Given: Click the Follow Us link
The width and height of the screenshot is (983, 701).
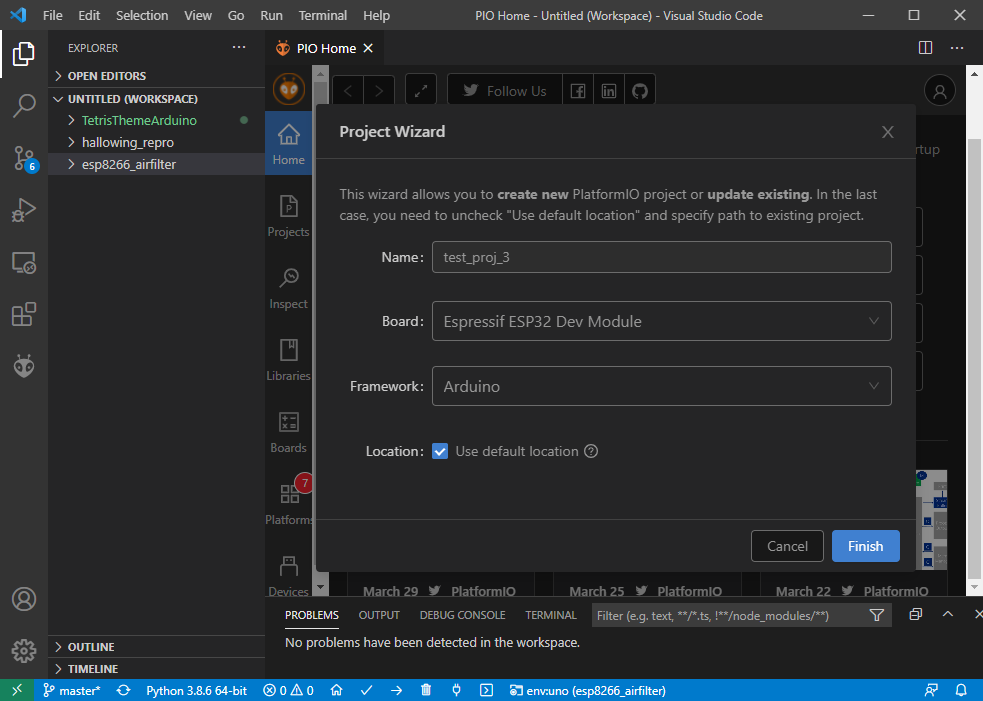Looking at the screenshot, I should tap(504, 89).
